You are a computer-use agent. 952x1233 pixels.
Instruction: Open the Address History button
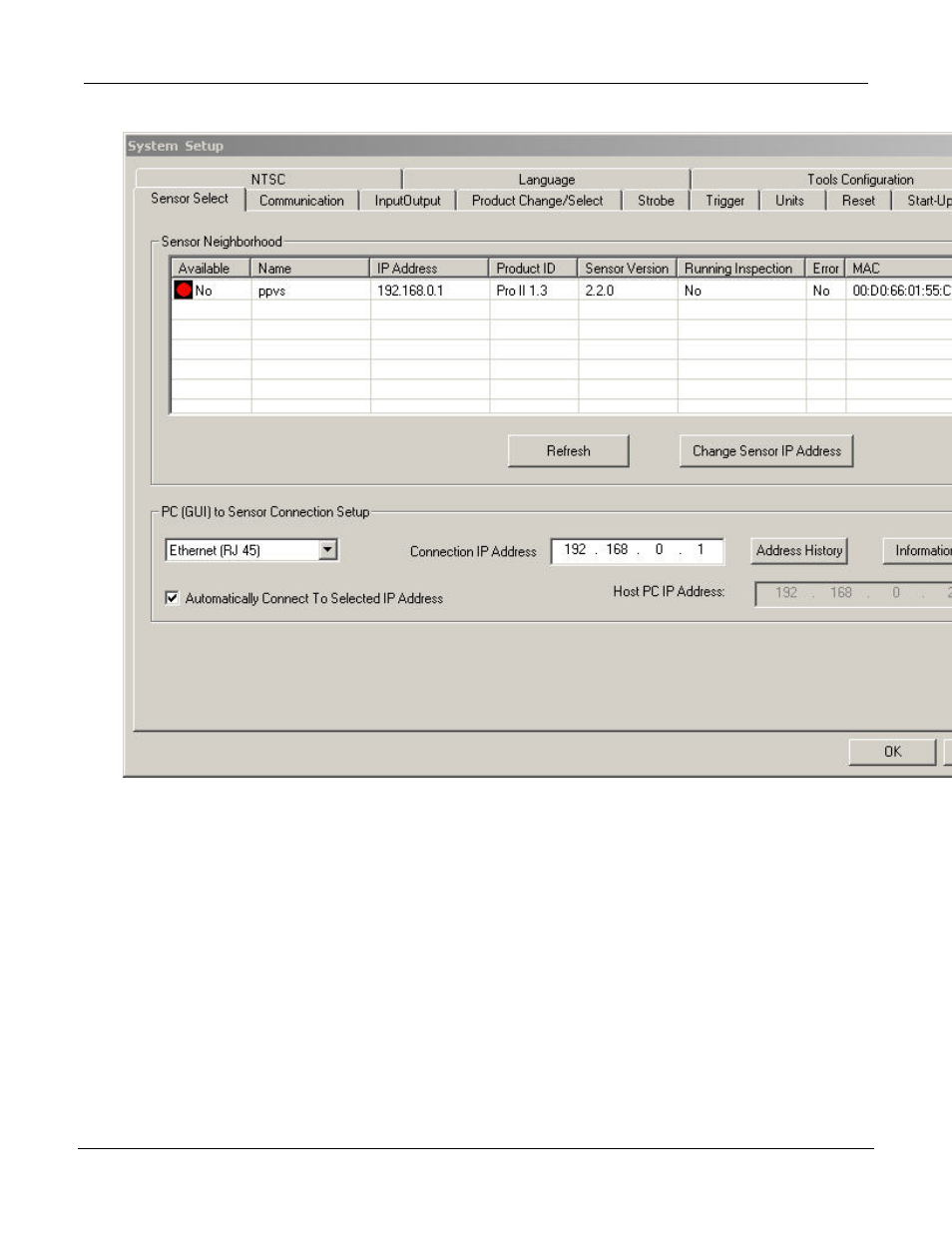(x=799, y=550)
